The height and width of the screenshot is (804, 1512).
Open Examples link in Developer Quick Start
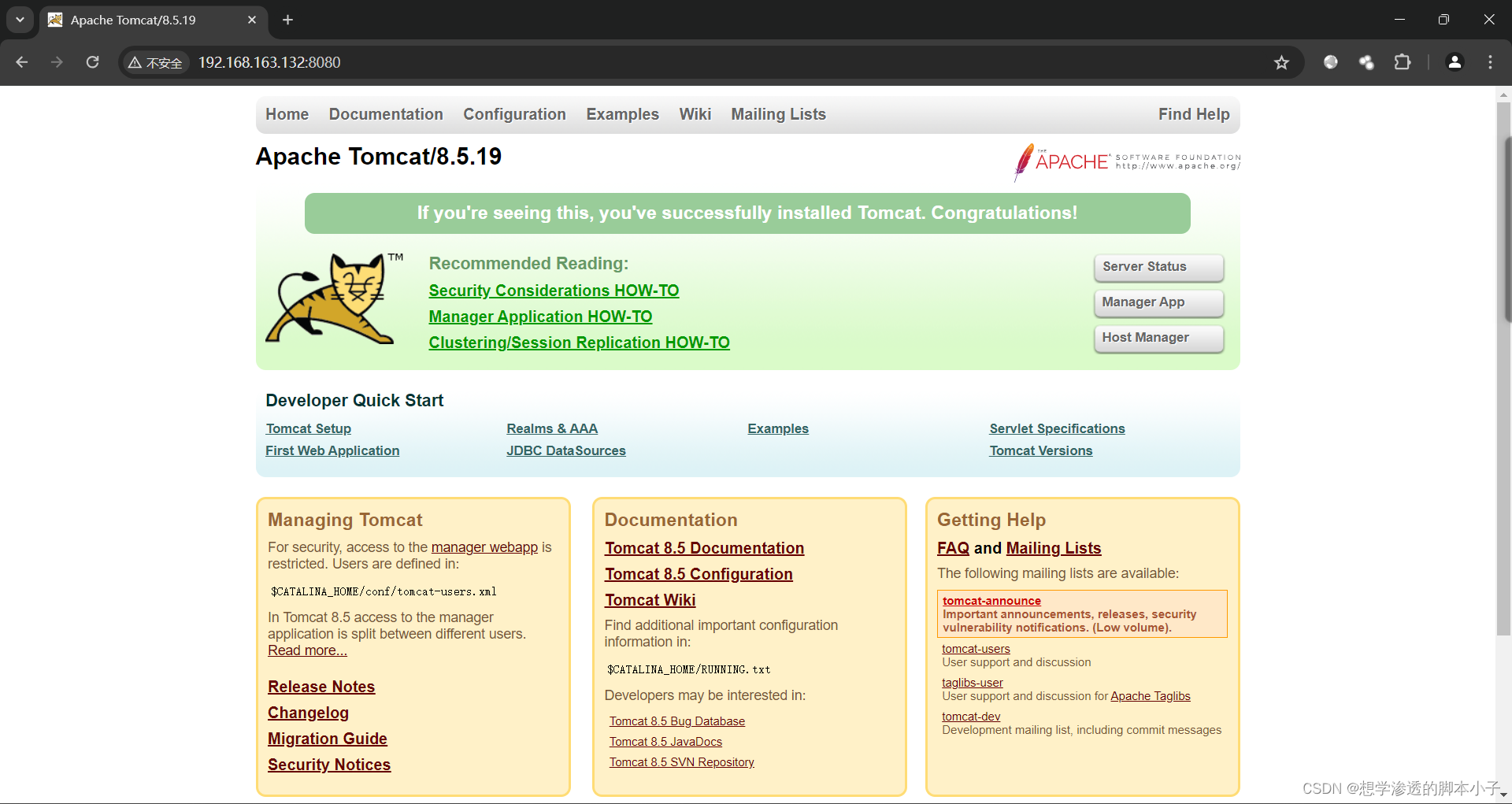tap(778, 428)
